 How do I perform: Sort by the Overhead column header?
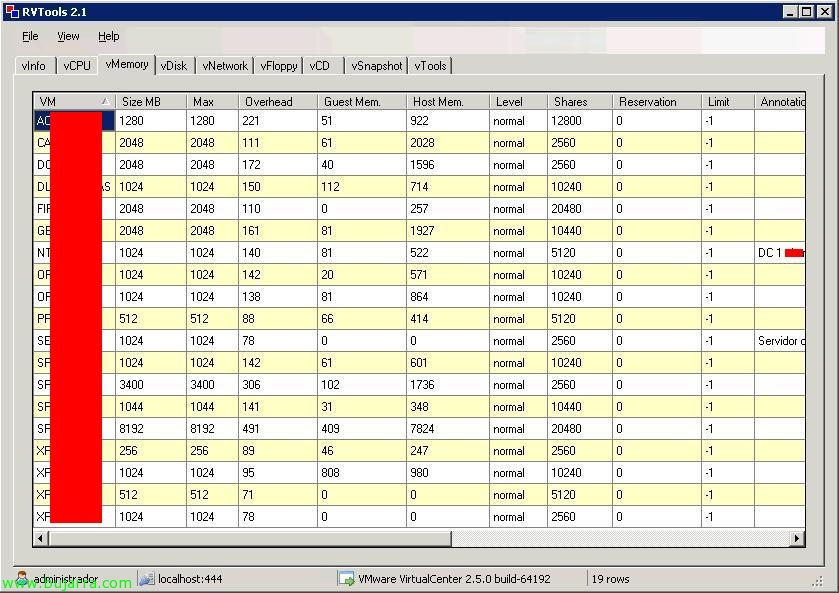278,102
